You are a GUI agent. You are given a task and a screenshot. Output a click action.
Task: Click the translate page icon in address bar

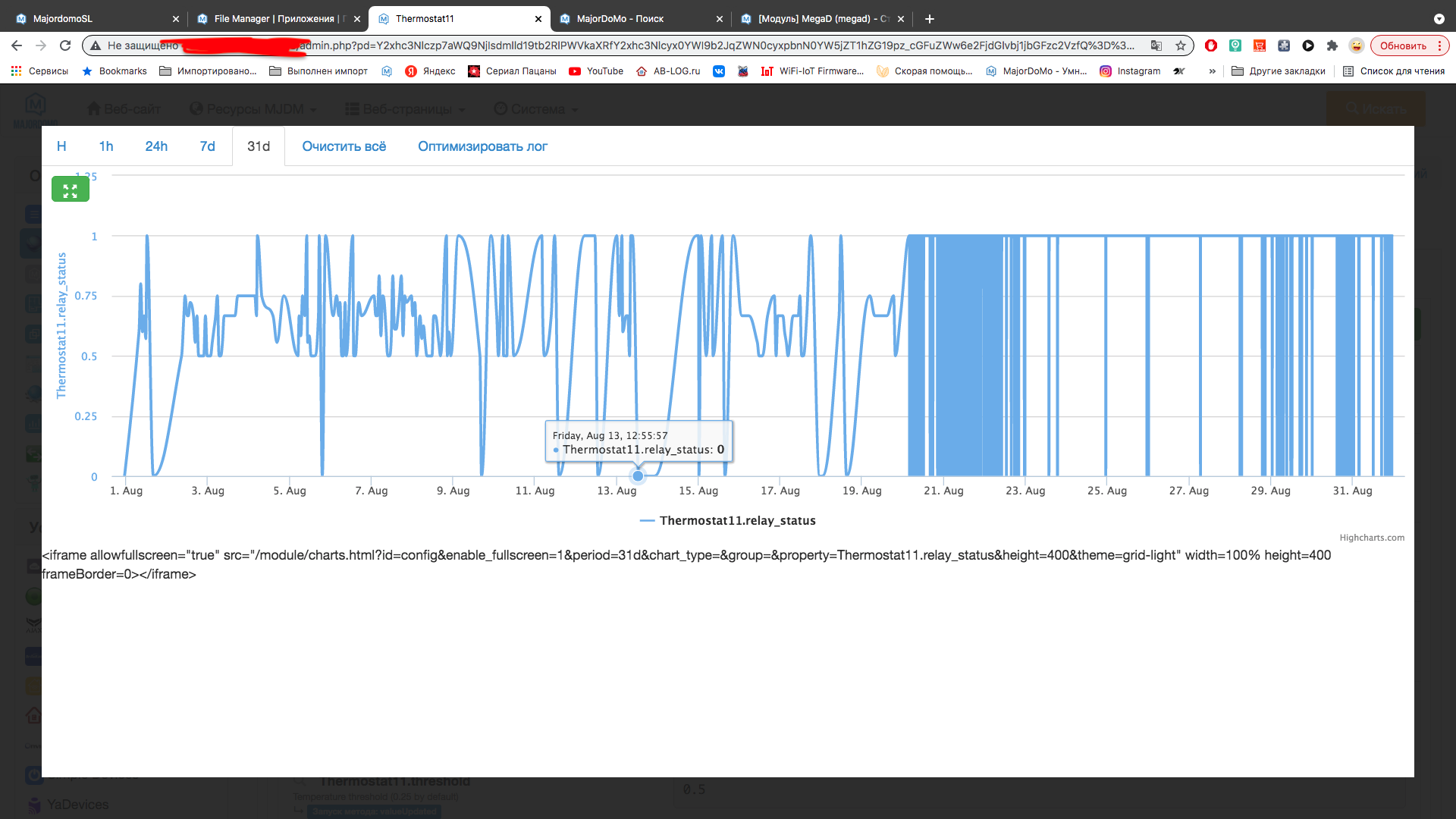tap(1156, 45)
